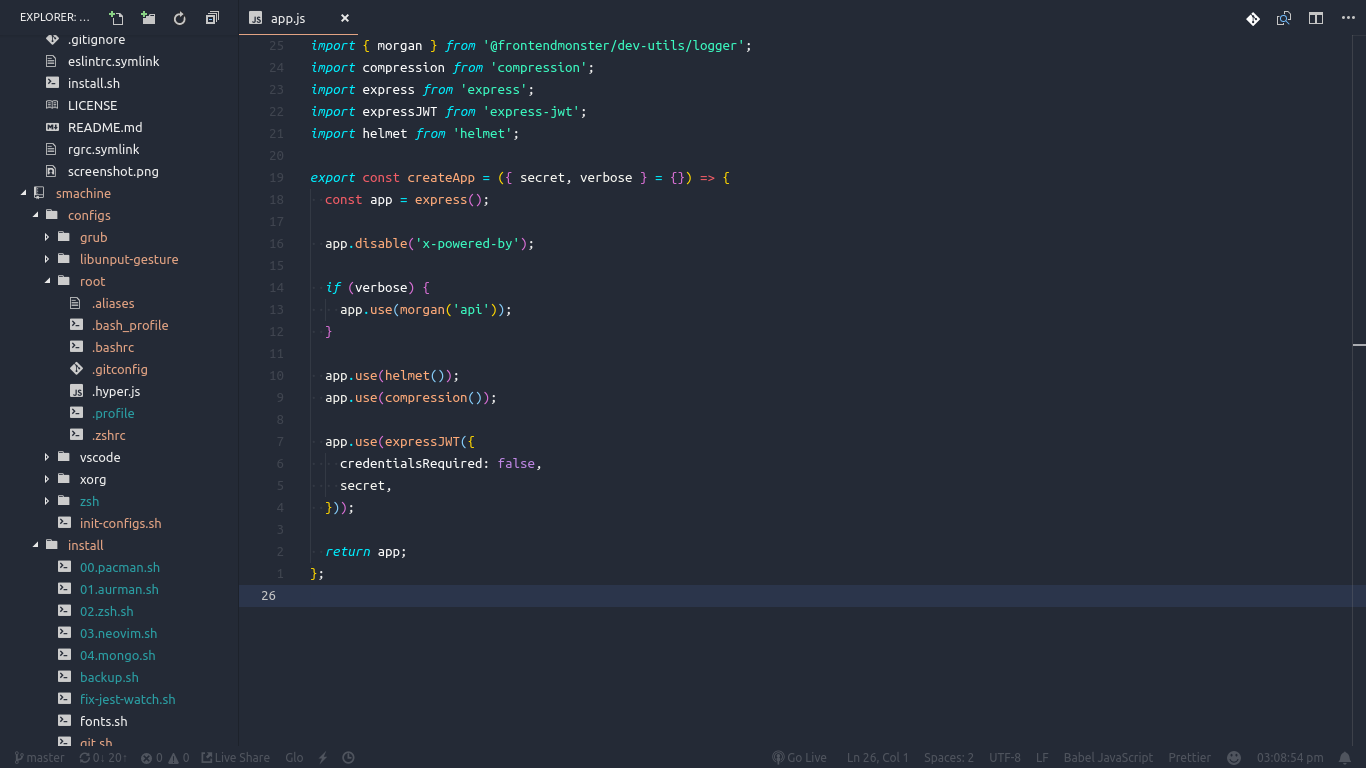The image size is (1366, 768).
Task: Open 04.mongo.sh script
Action: point(119,655)
